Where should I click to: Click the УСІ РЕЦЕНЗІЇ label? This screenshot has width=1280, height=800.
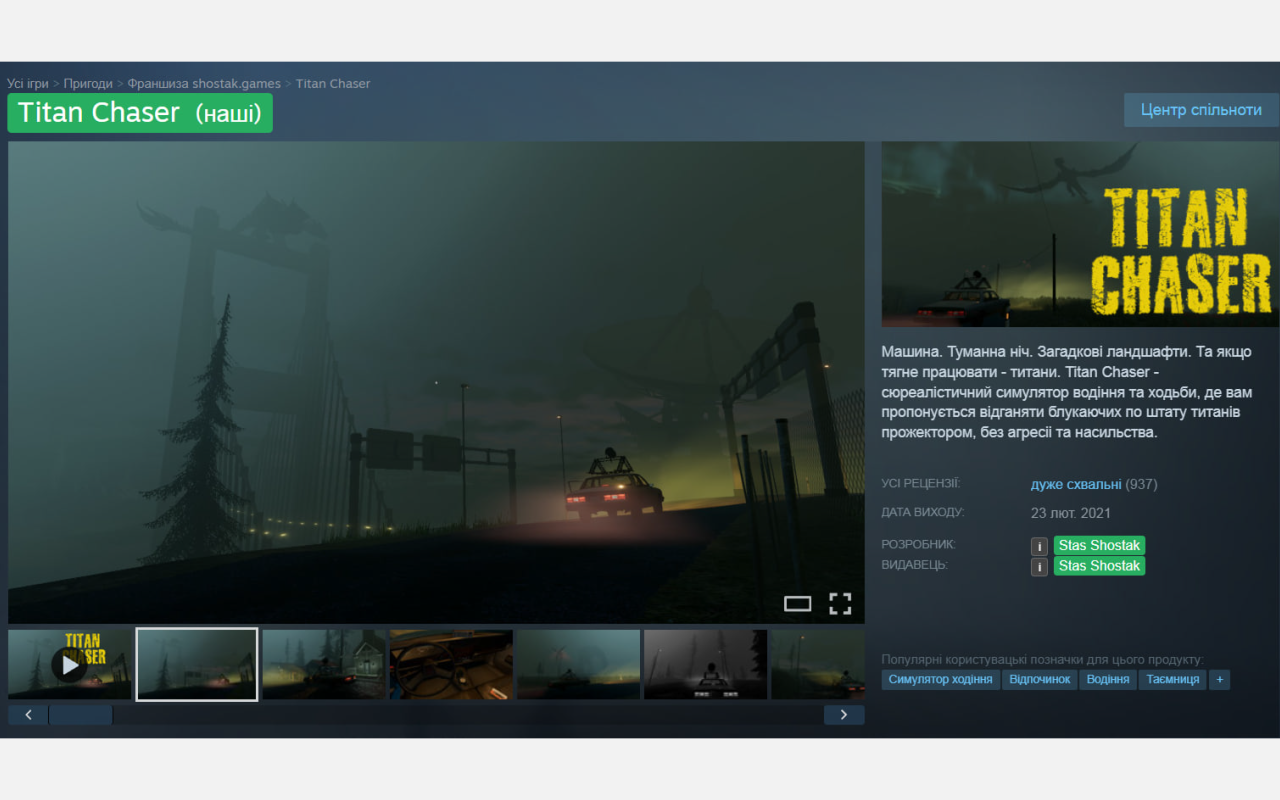[x=920, y=484]
